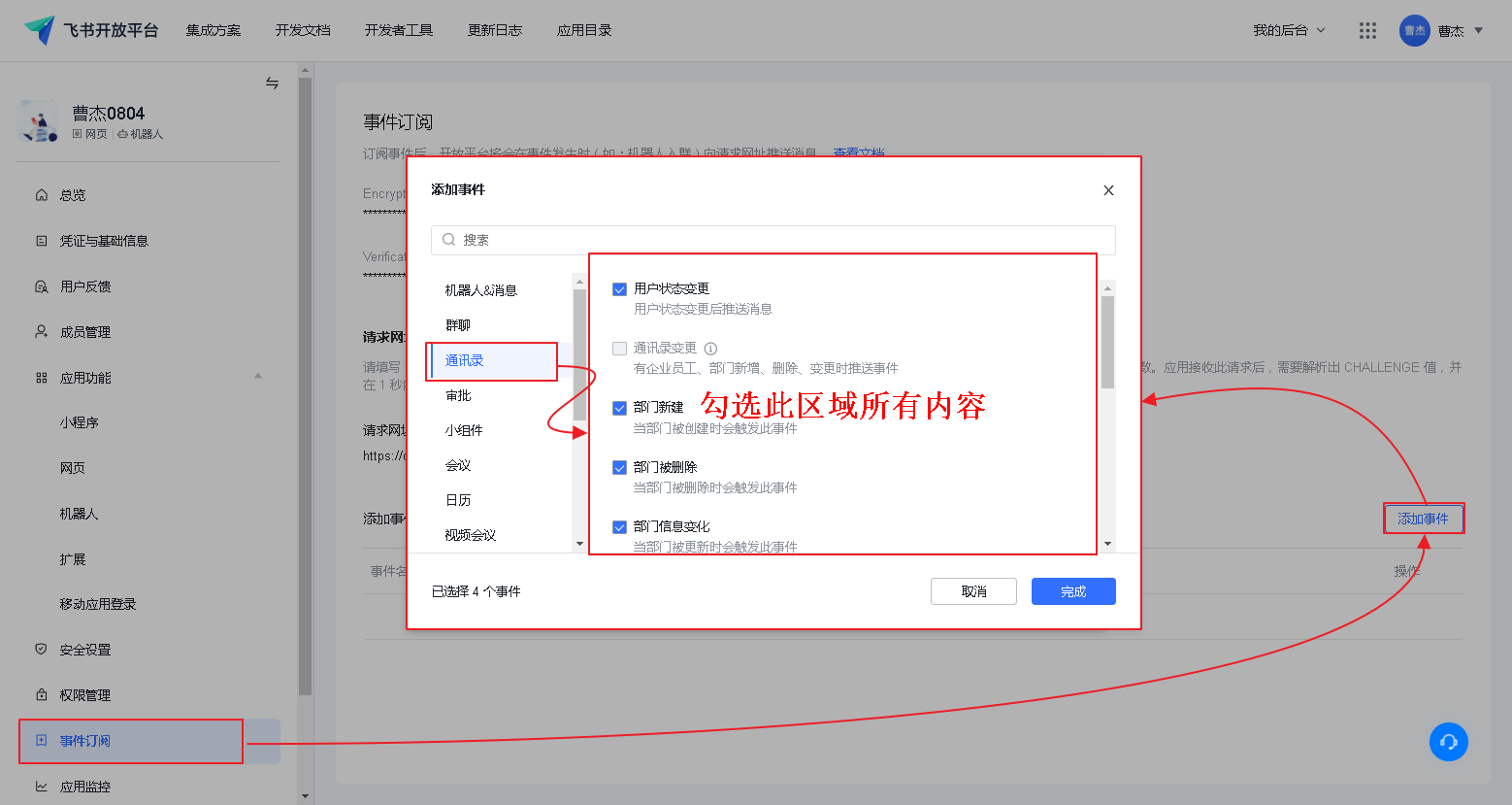1512x805 pixels.
Task: Click the 完成 button
Action: (x=1072, y=591)
